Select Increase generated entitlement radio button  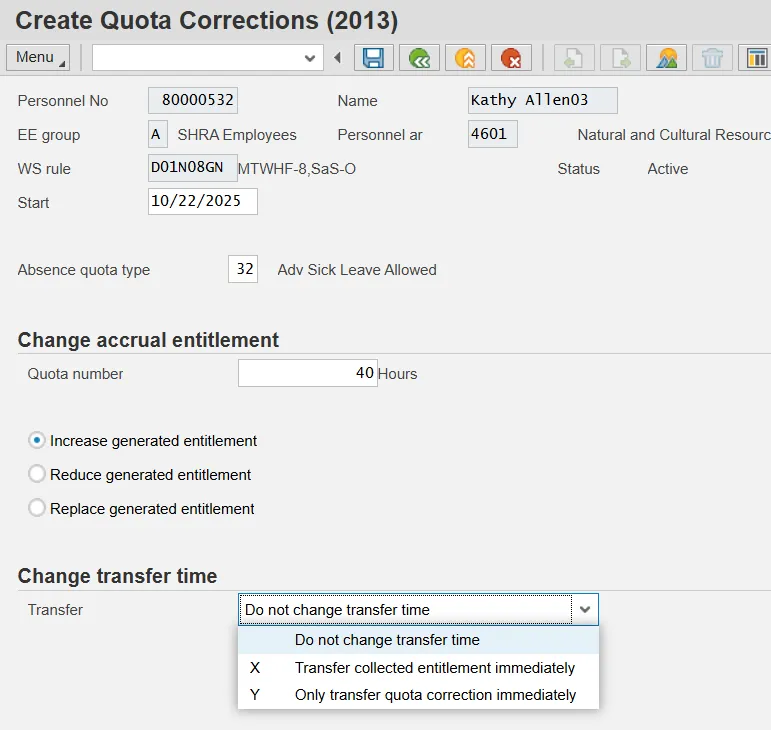click(37, 440)
